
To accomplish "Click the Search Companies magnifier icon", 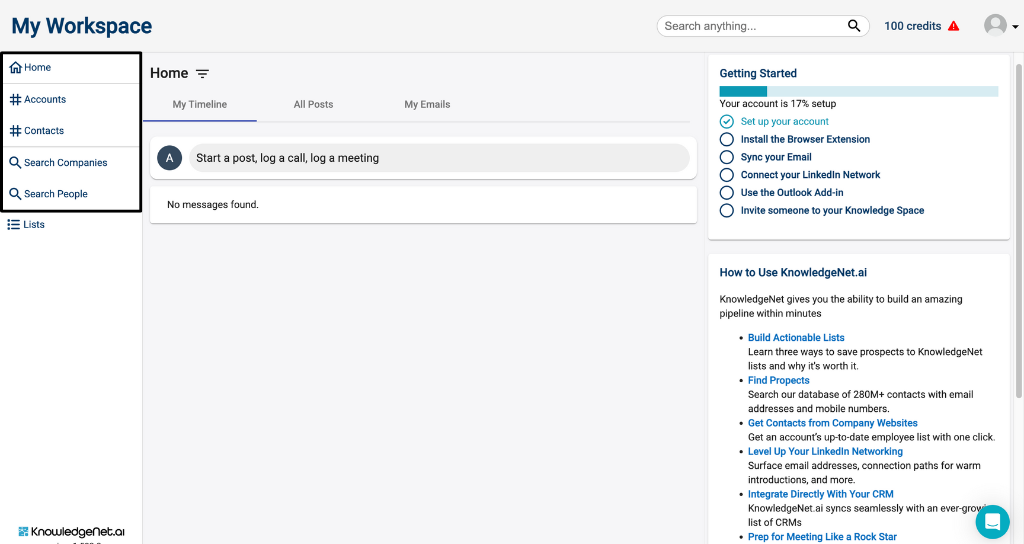I will 15,163.
